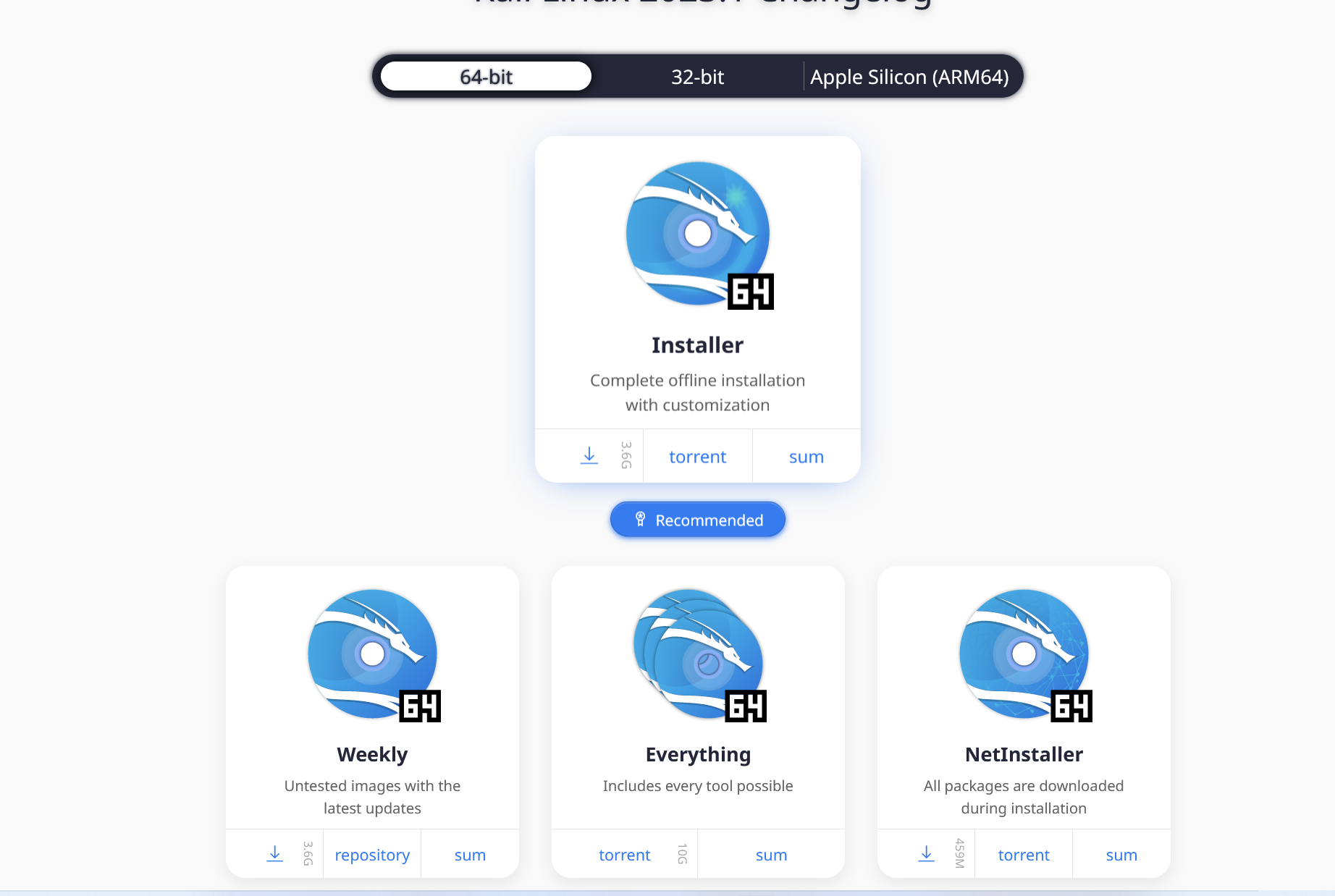Open the Installer sum link

(807, 457)
